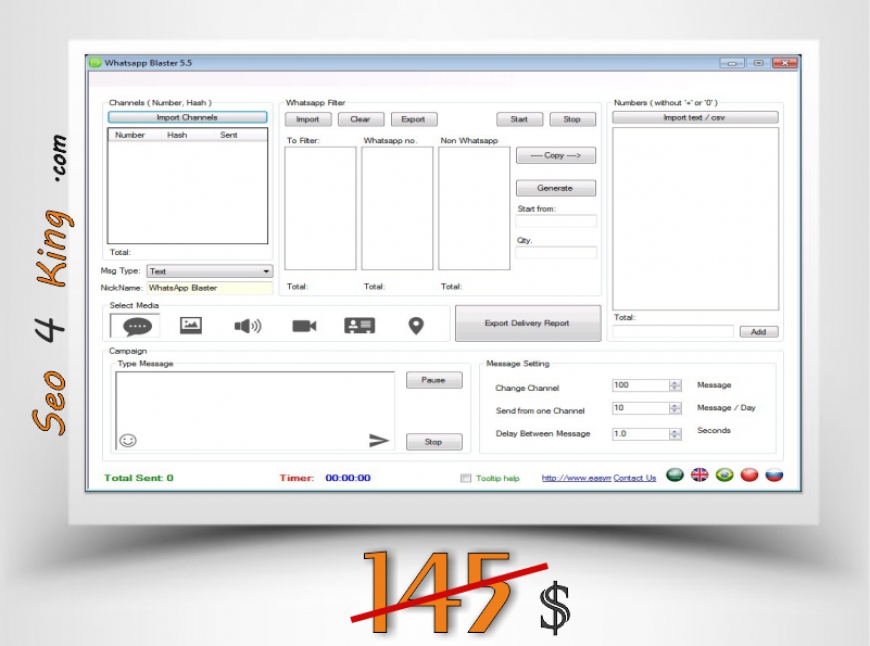Click the Clear button in Whatsapp Filter
The image size is (870, 646).
click(361, 119)
